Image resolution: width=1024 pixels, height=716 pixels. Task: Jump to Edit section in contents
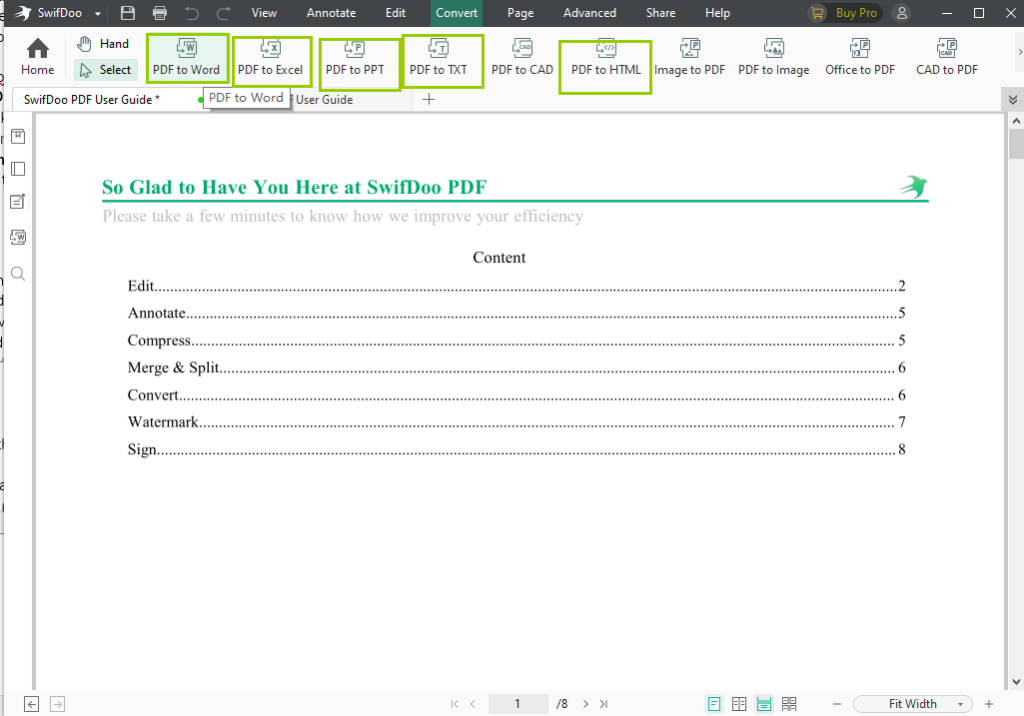pos(516,285)
